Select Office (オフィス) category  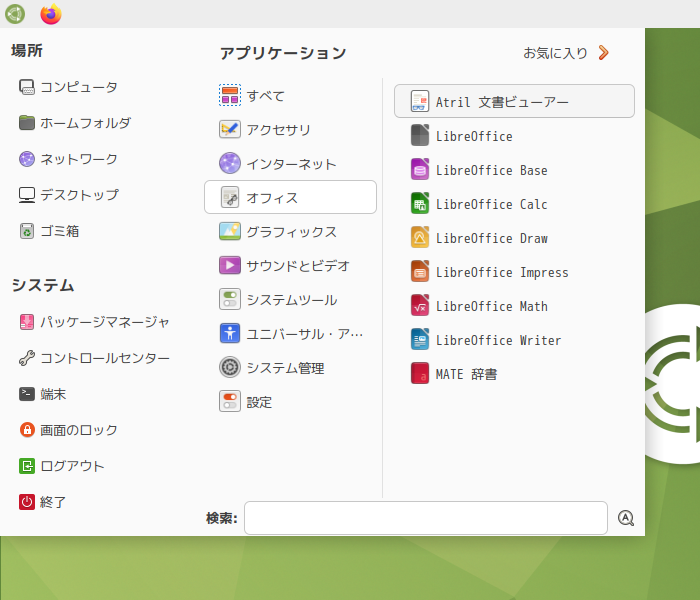pyautogui.click(x=290, y=197)
